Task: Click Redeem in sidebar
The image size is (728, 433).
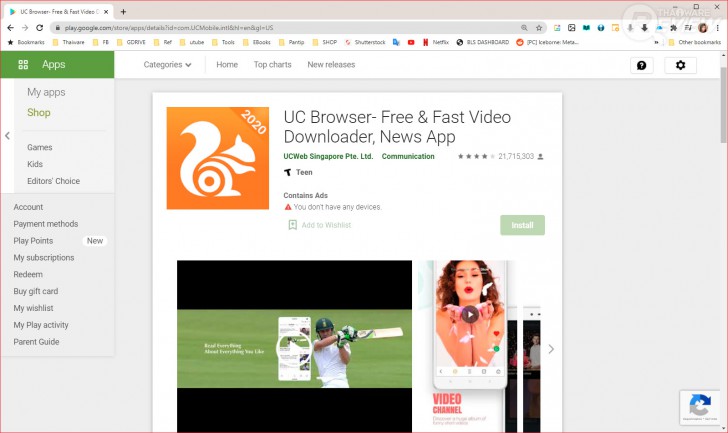Action: pos(28,274)
